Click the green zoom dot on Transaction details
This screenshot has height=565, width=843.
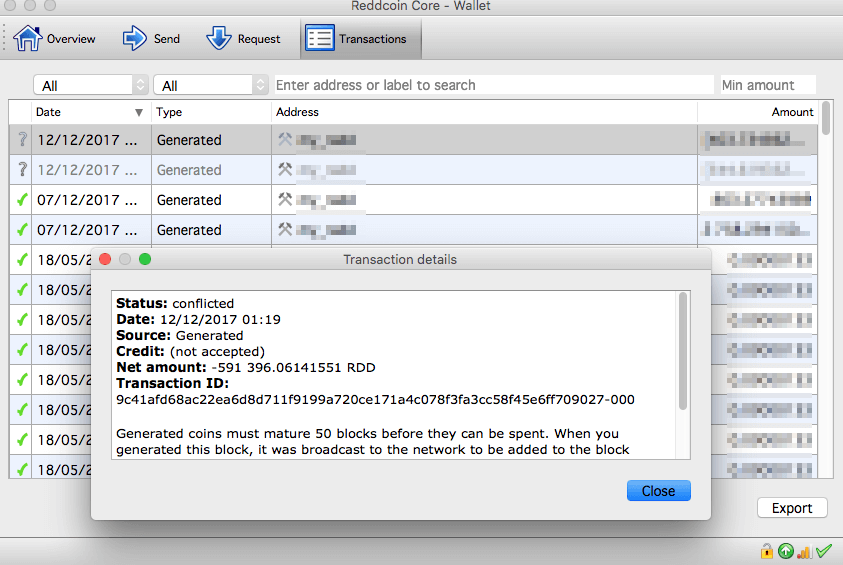click(145, 259)
